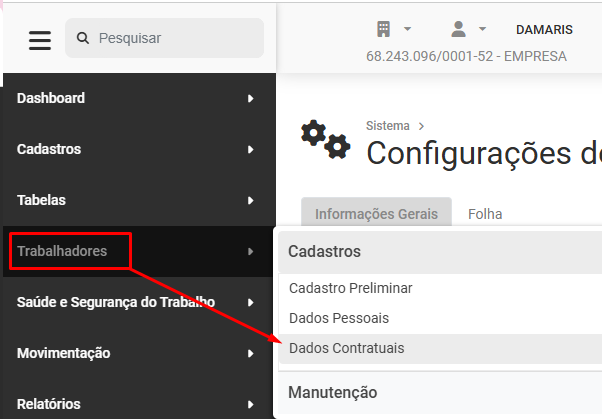Screen dimensions: 602x419
Task: Click the search magnifier icon
Action: pyautogui.click(x=83, y=38)
